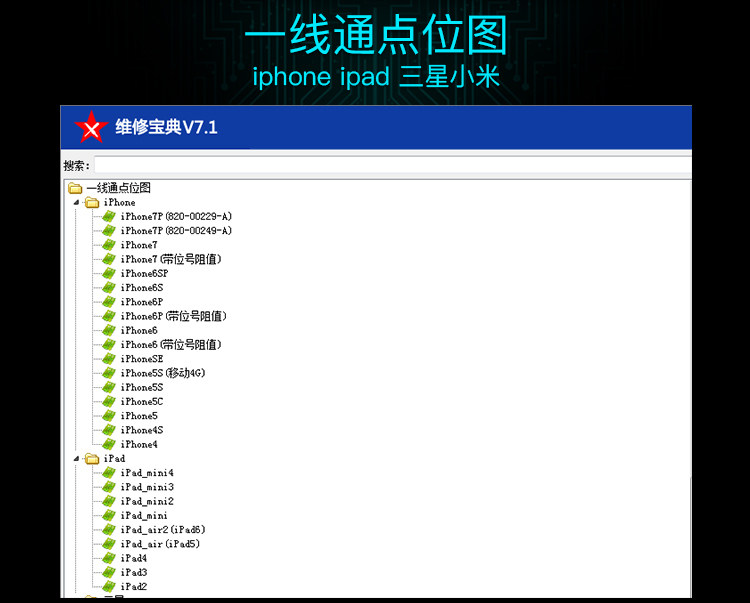This screenshot has height=603, width=750.
Task: Select the iPhone folder label
Action: pos(120,203)
